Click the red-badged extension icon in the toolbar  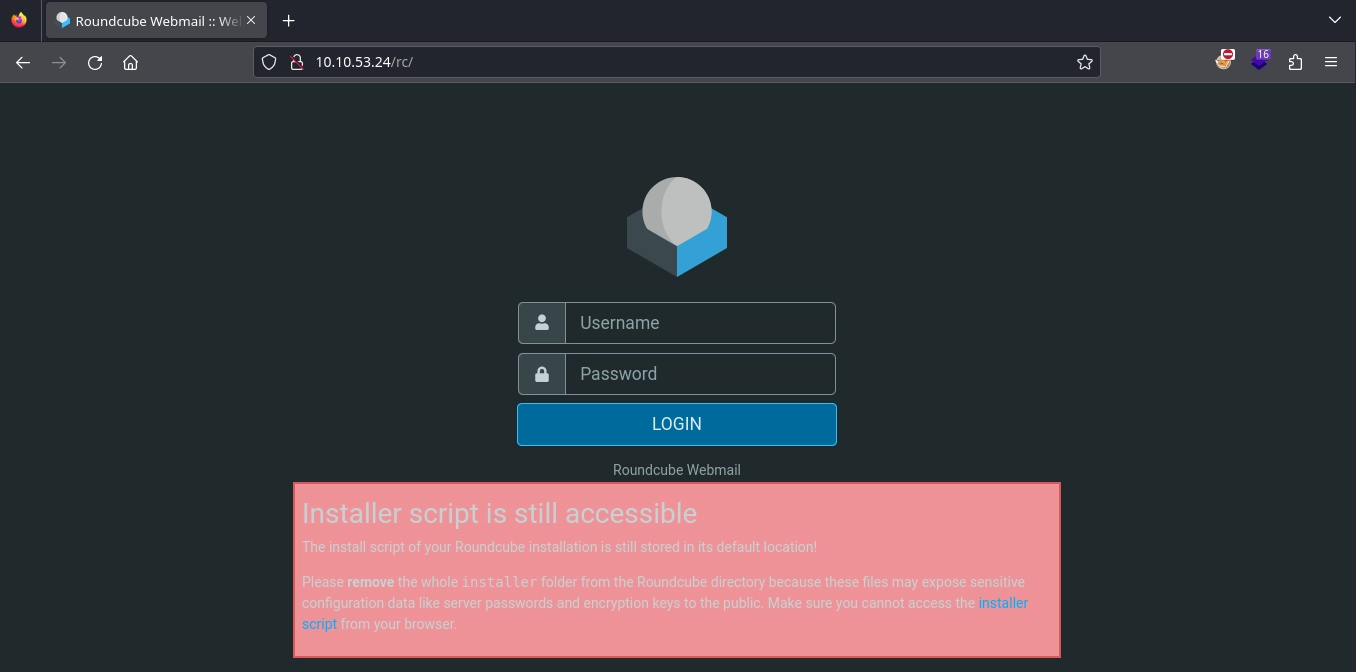click(x=1224, y=61)
